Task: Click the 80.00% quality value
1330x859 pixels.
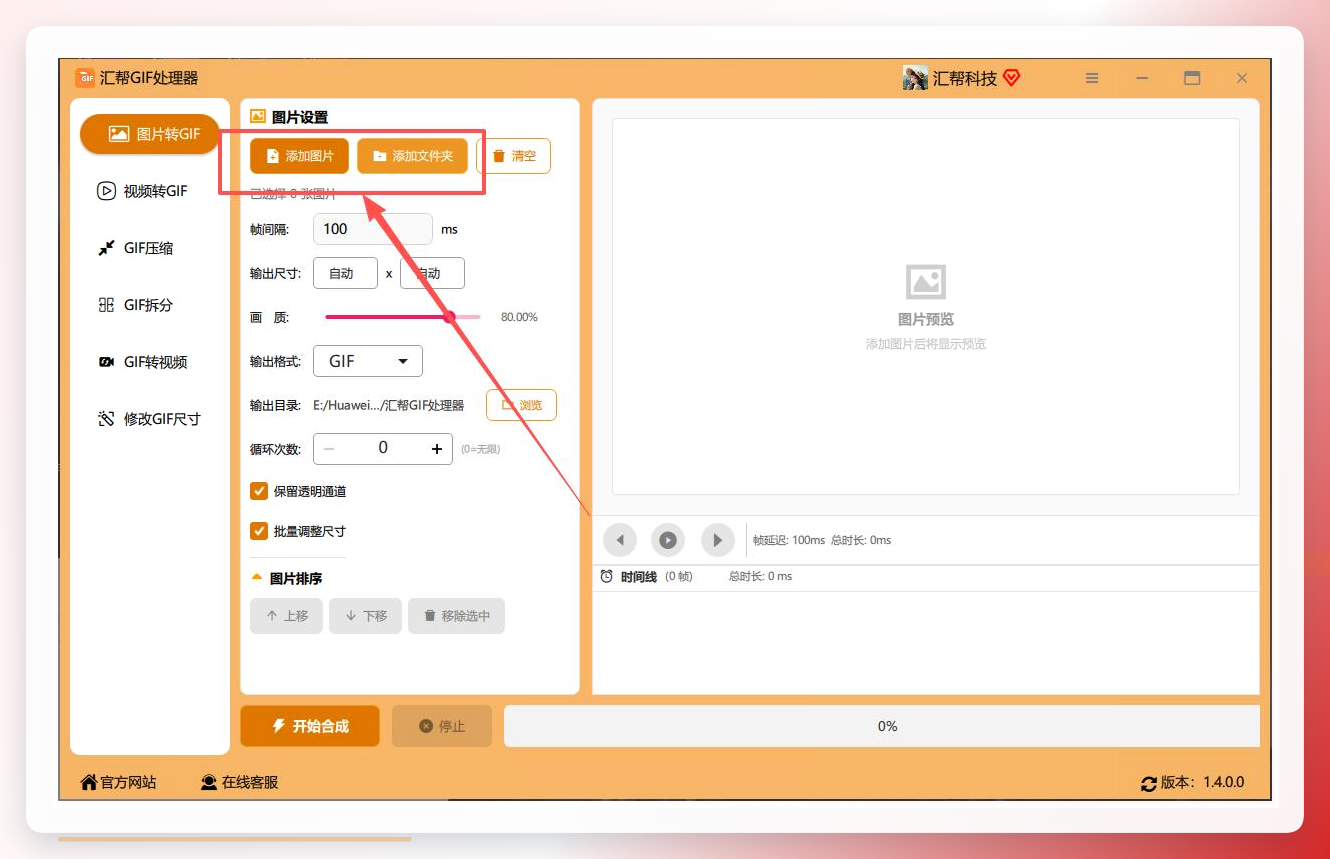Action: click(x=519, y=317)
